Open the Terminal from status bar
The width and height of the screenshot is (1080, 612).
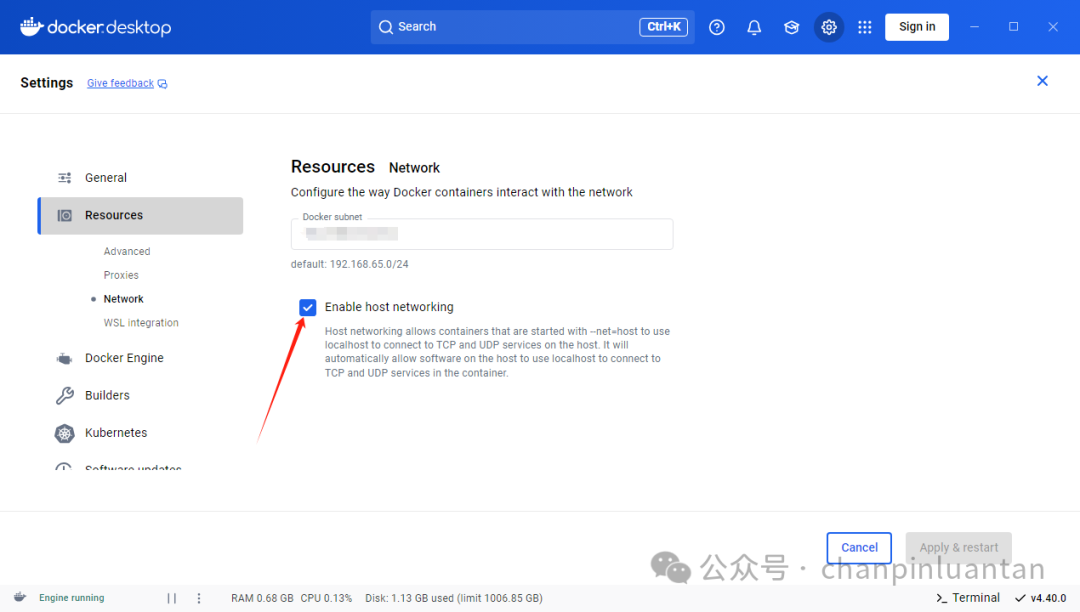point(968,598)
